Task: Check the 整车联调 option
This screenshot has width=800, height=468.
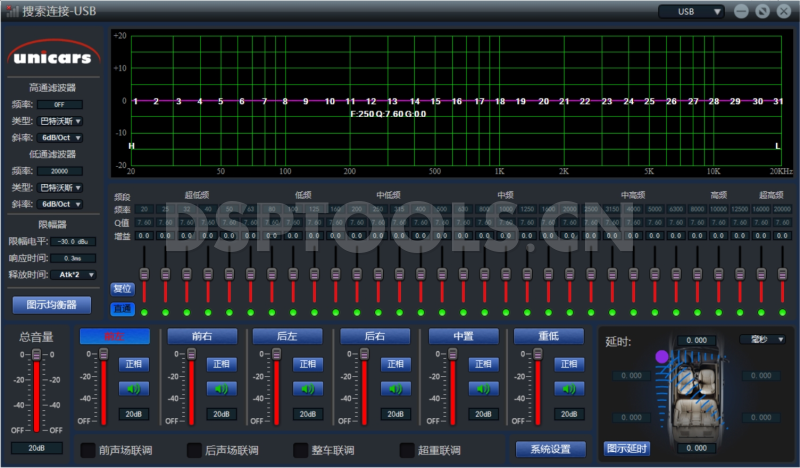Action: 301,450
